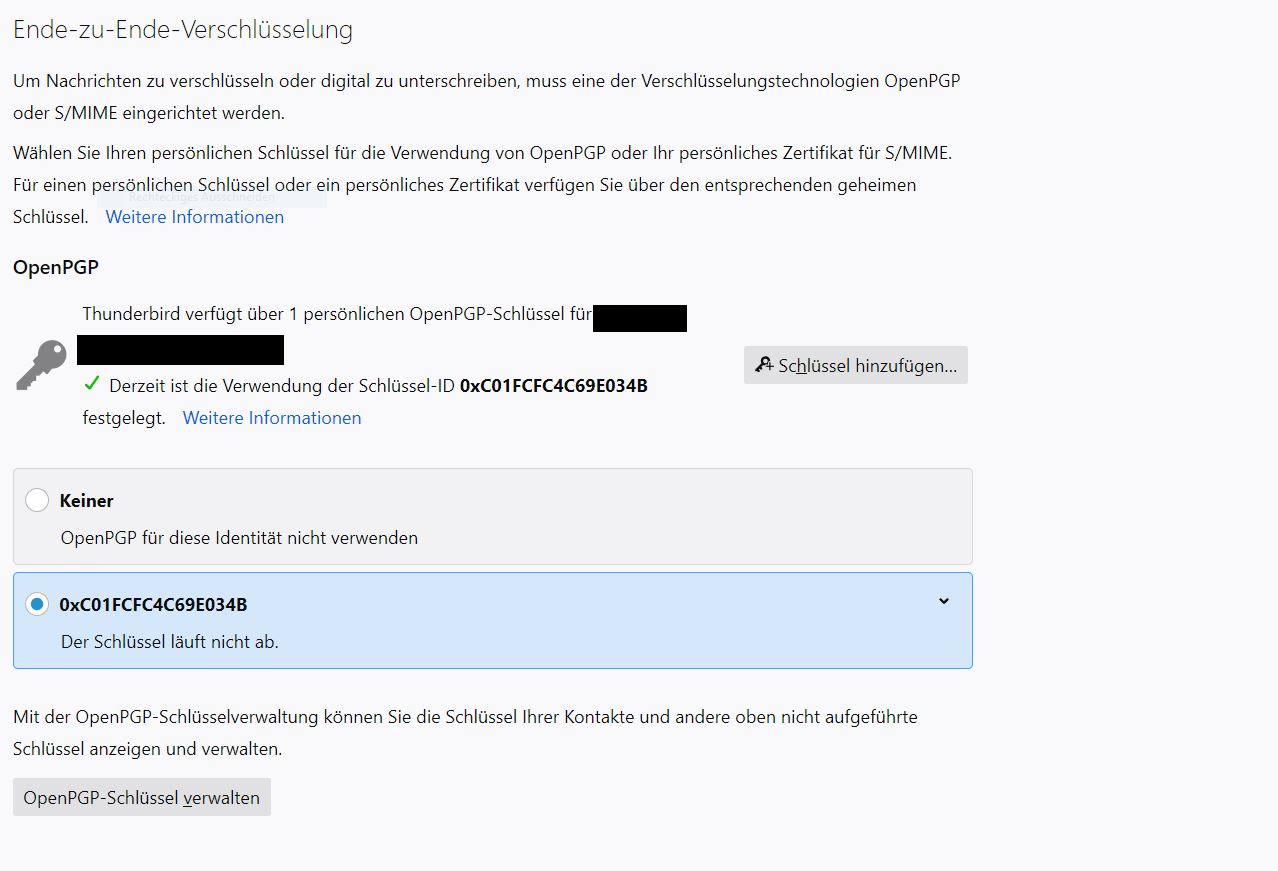Click the OpenPGP section heading

[x=56, y=267]
